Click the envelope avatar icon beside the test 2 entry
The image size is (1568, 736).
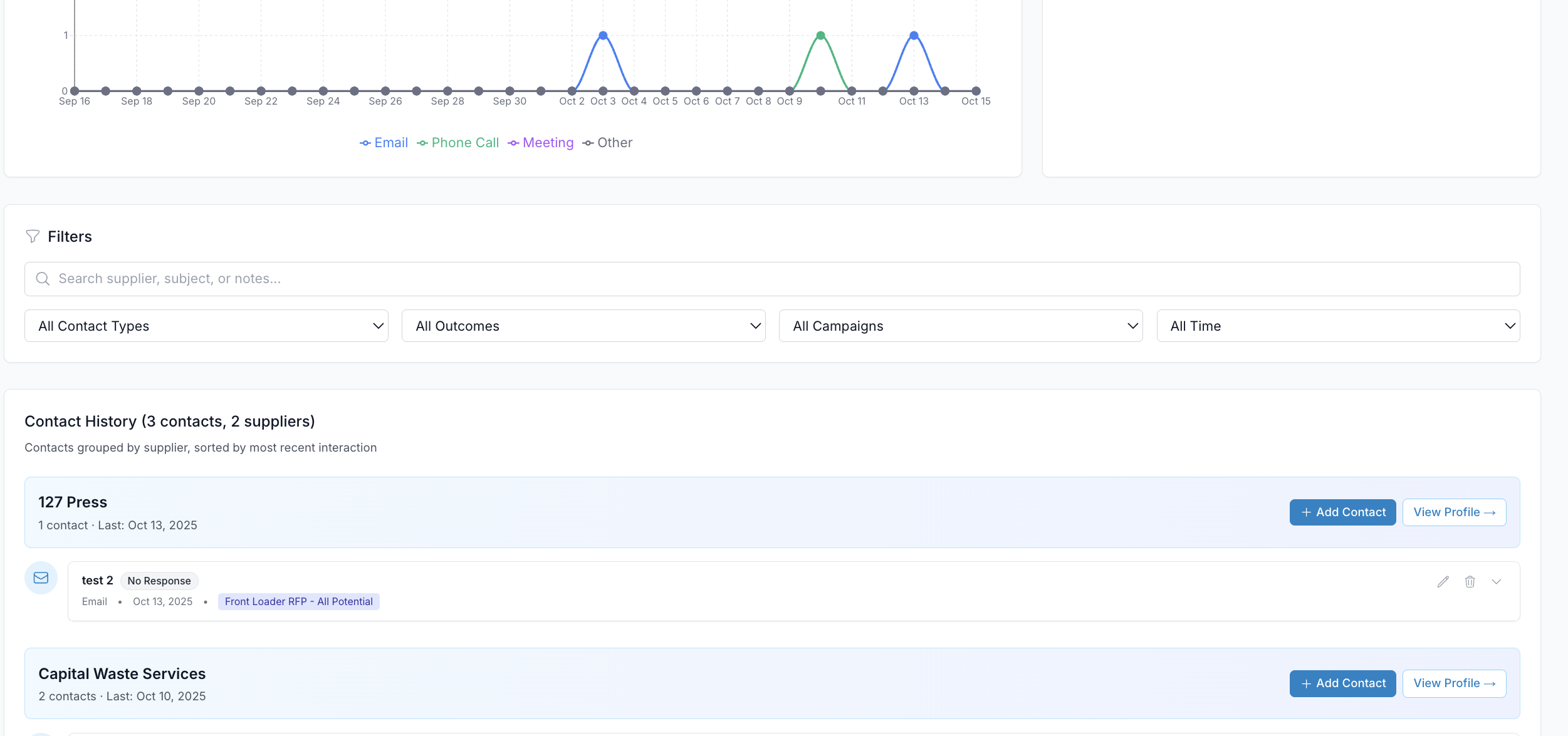41,578
